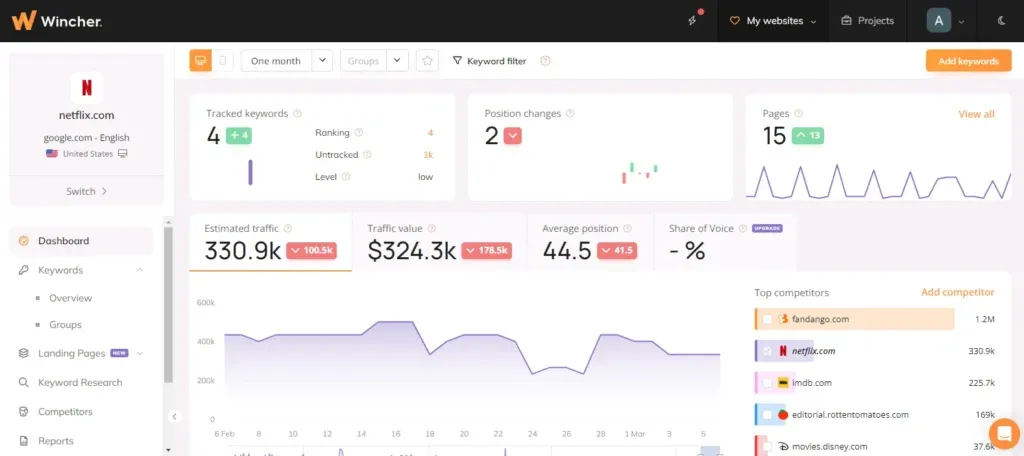Click help icon next to Position changes
The image size is (1024, 456).
coord(569,114)
